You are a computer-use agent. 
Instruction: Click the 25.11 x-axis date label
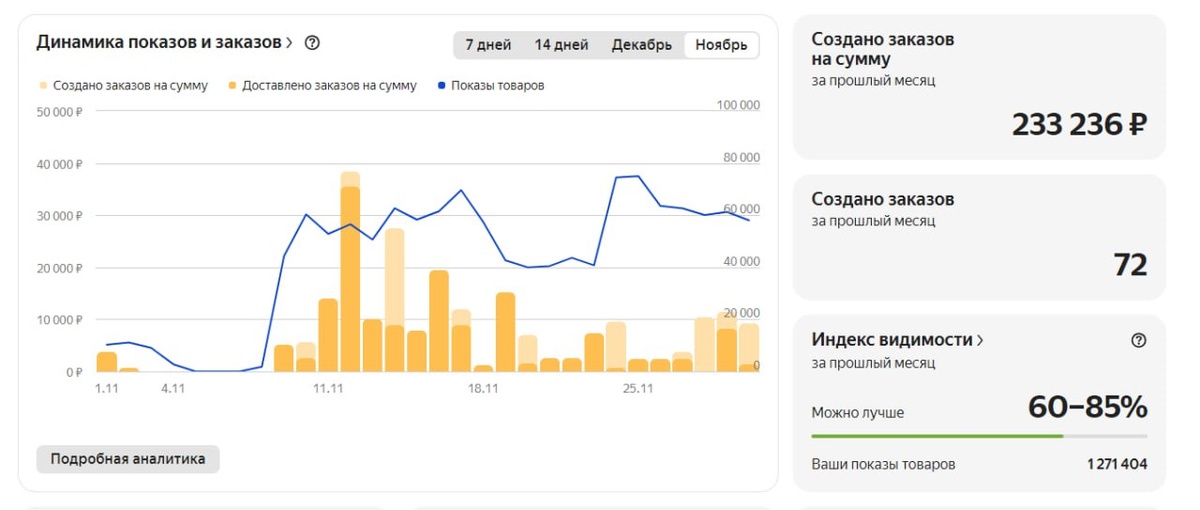pos(638,388)
